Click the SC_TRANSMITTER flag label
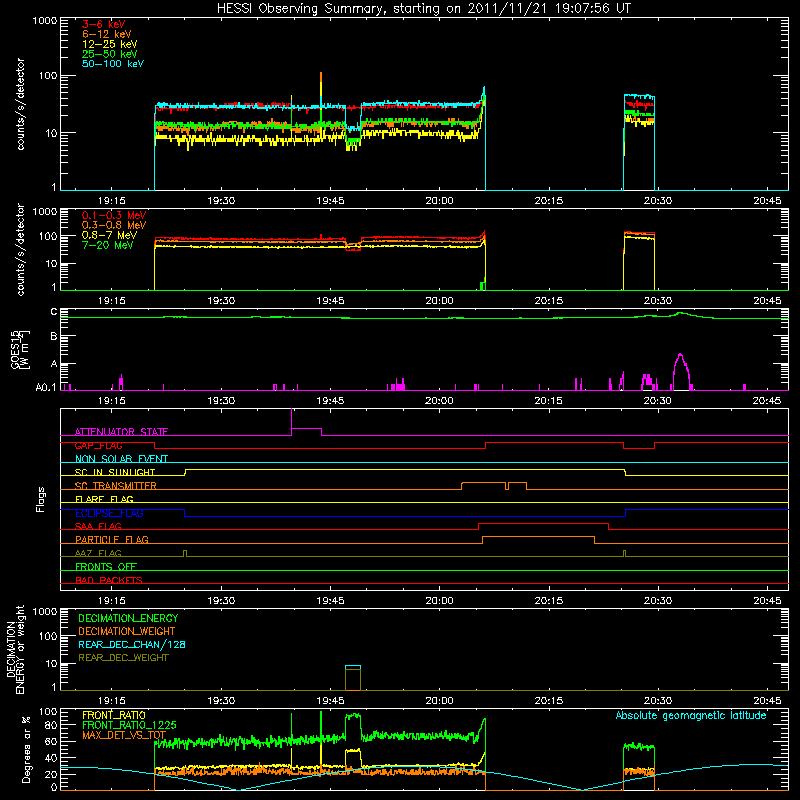800x800 pixels. 116,486
